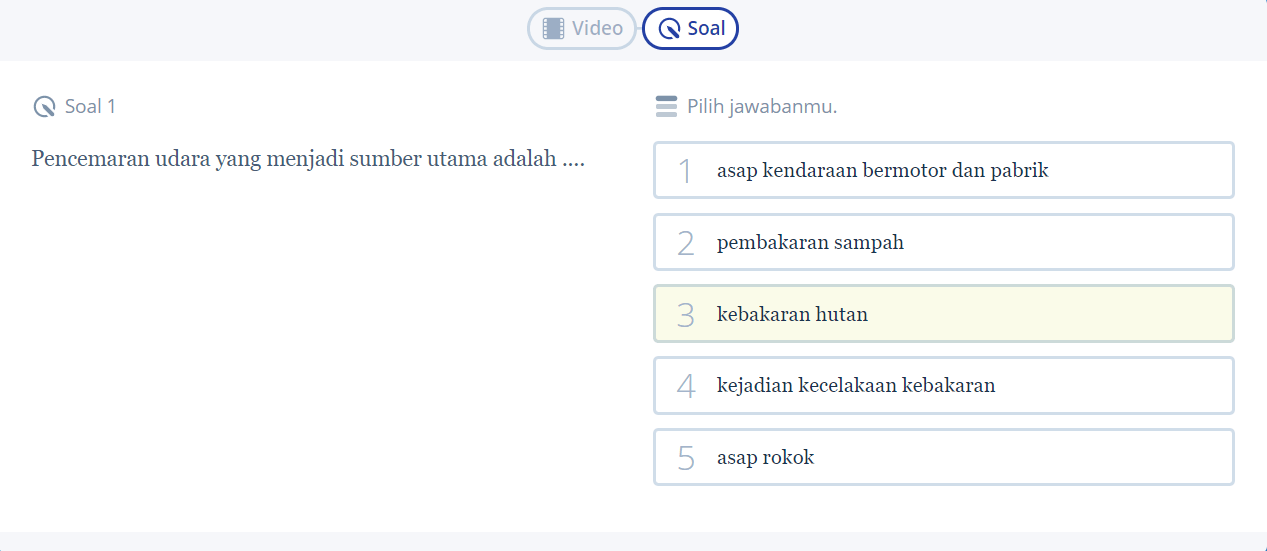This screenshot has height=551, width=1267.
Task: Click the film strip icon in Video tab
Action: 553,28
